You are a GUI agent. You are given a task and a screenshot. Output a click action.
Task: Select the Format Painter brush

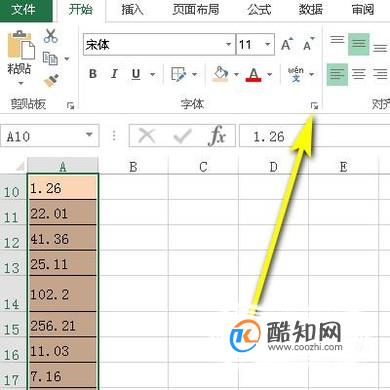click(x=51, y=81)
